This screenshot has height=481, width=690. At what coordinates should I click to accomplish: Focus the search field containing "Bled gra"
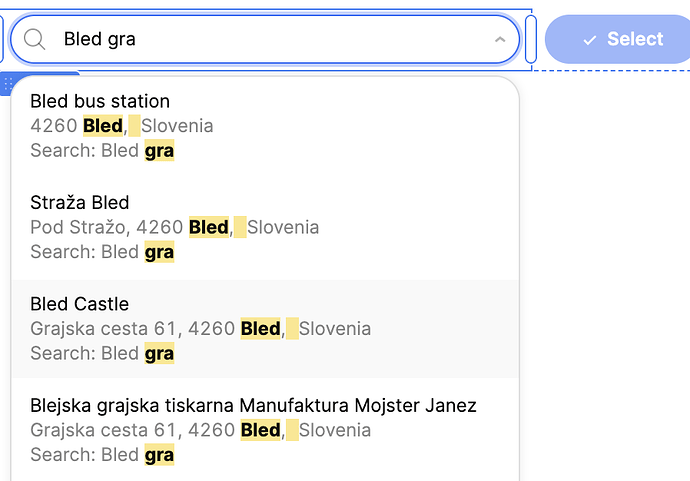[265, 39]
